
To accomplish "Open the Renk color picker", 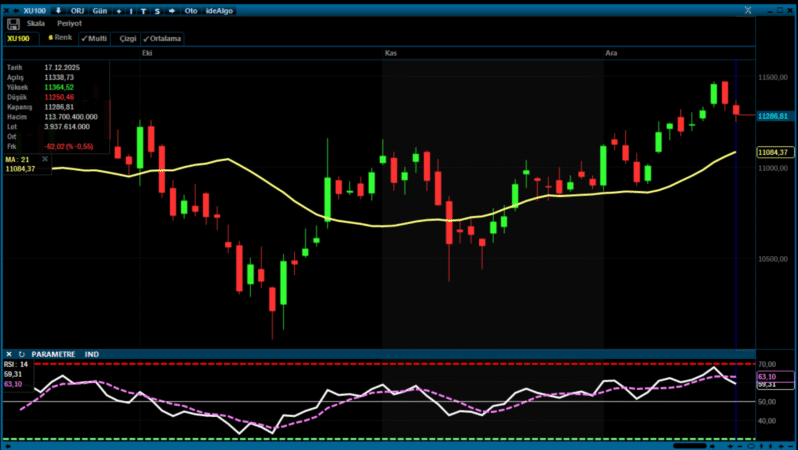I will (60, 38).
